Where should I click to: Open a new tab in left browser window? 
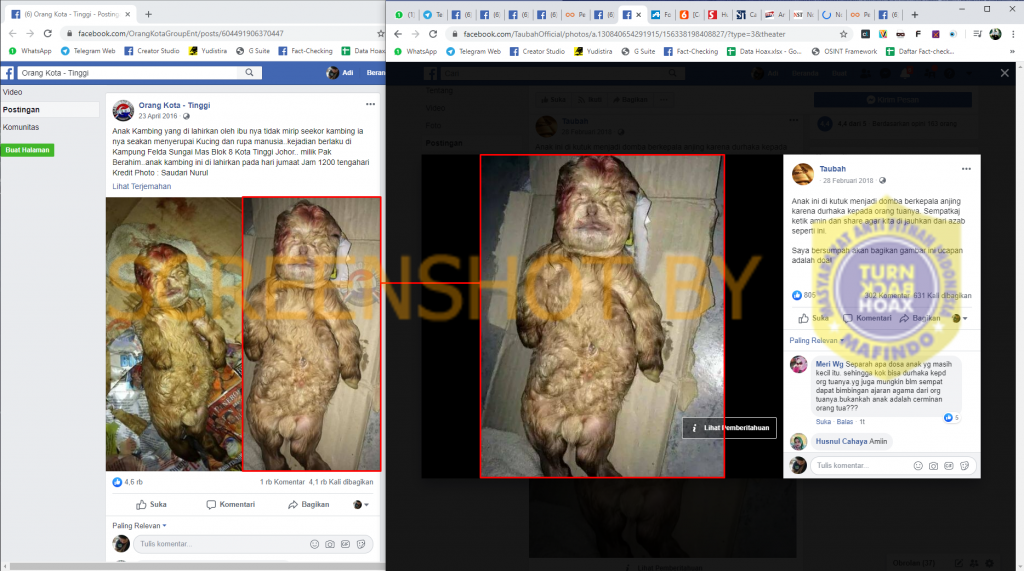[148, 14]
